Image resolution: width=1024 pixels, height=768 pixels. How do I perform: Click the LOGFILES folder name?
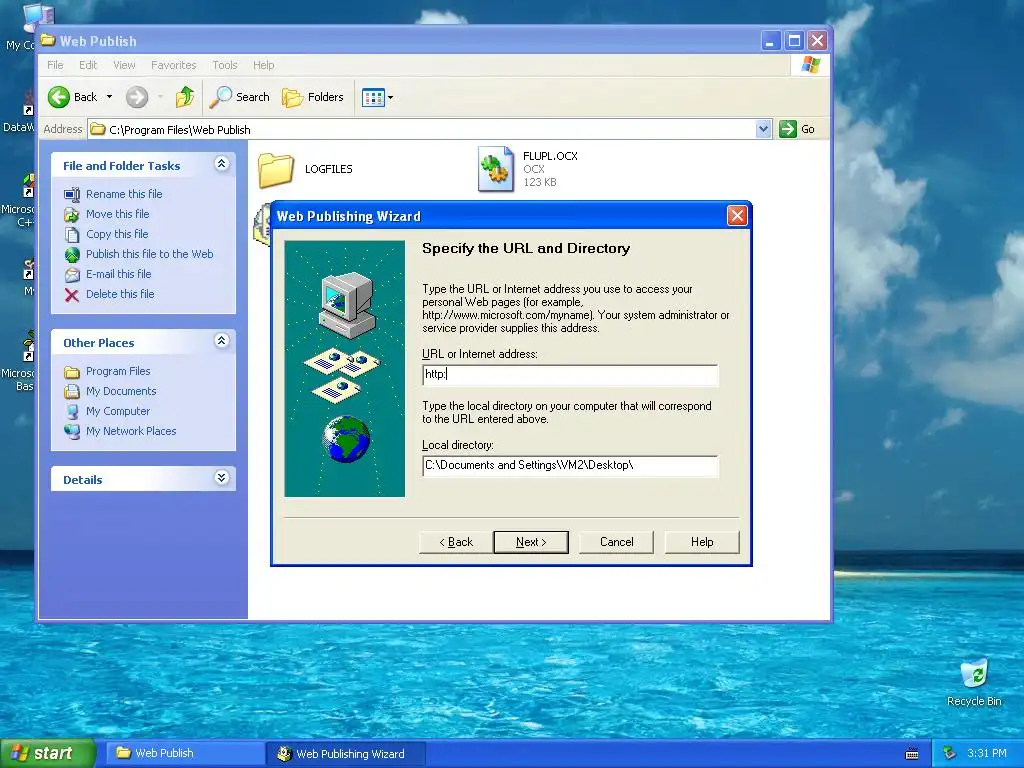[328, 169]
